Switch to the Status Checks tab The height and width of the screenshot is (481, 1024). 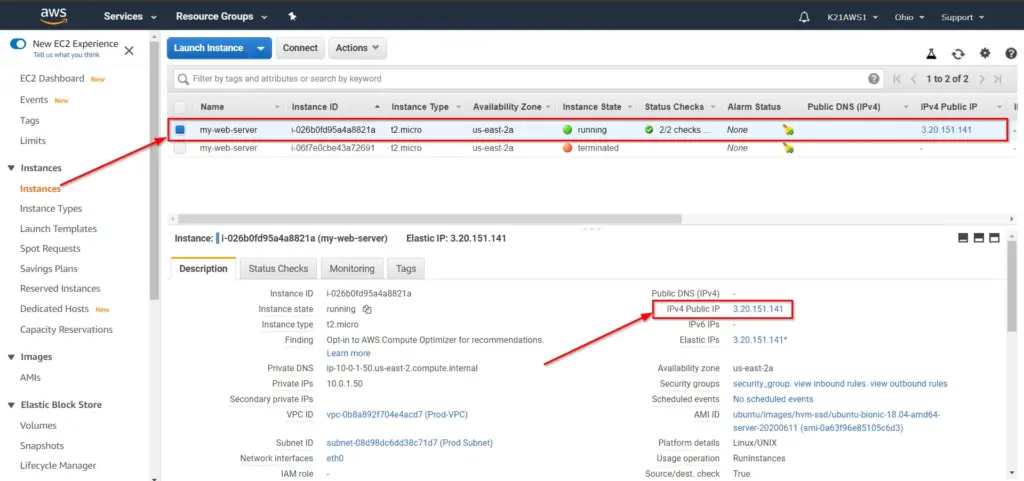click(x=278, y=269)
